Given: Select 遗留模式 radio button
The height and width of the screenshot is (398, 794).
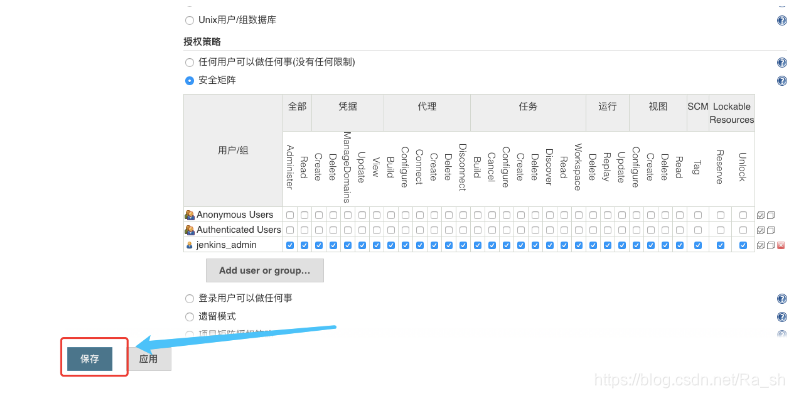Looking at the screenshot, I should (189, 317).
